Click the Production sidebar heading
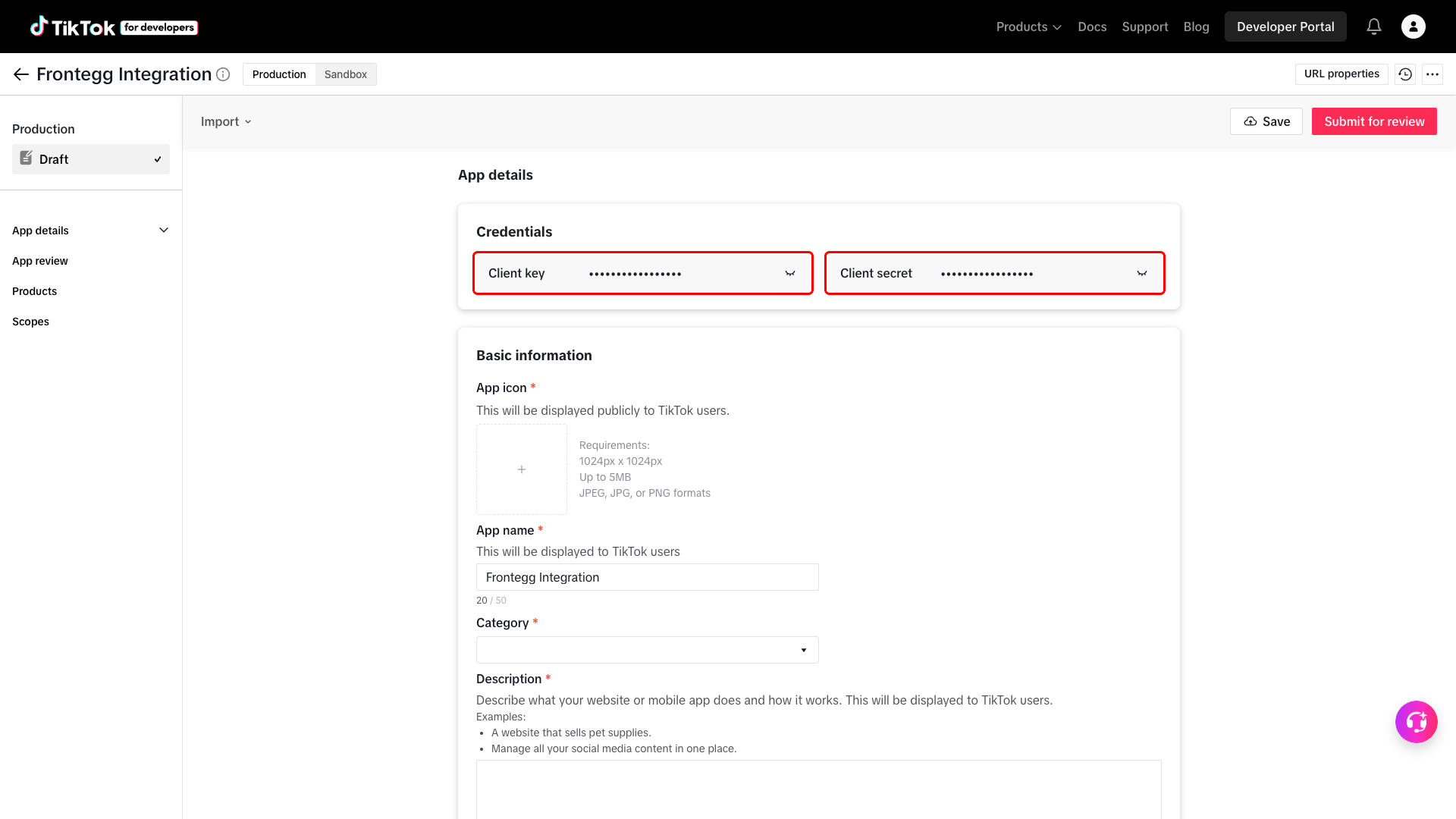 pos(43,129)
